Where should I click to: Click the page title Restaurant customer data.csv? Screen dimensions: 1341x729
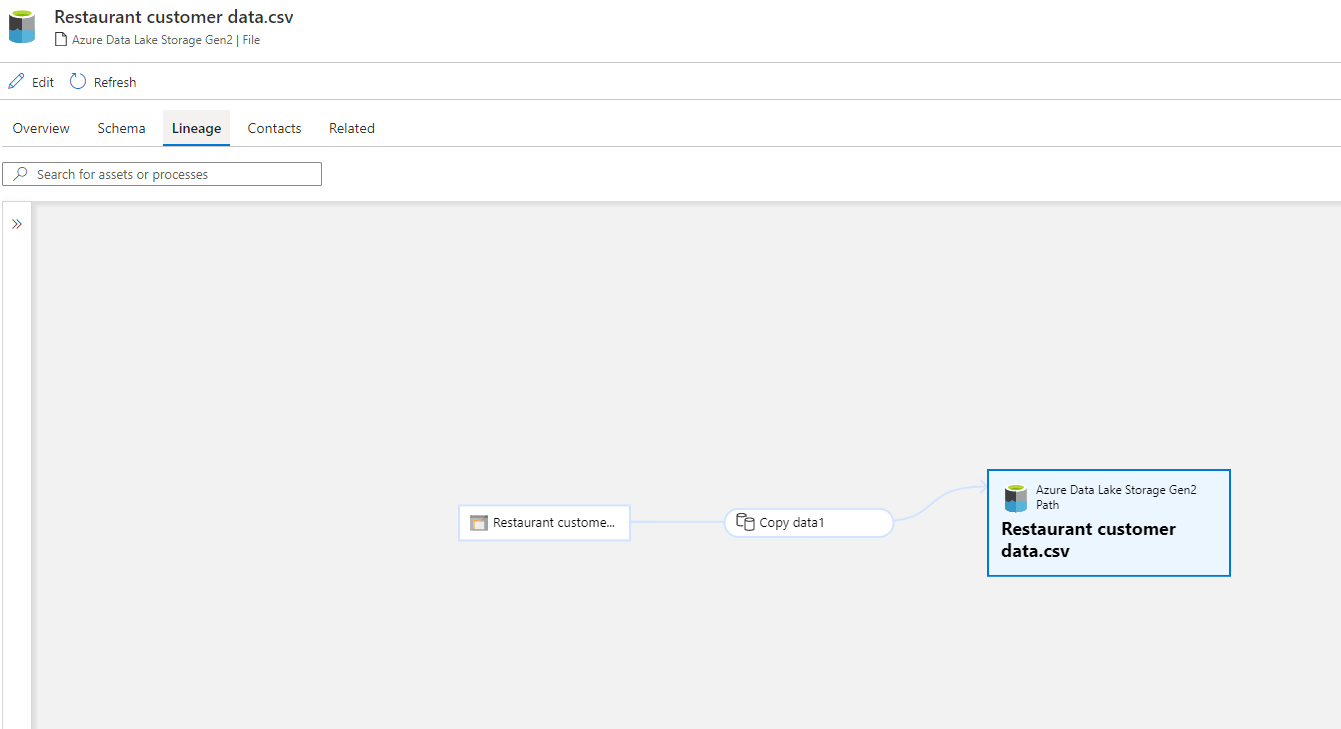pyautogui.click(x=174, y=17)
